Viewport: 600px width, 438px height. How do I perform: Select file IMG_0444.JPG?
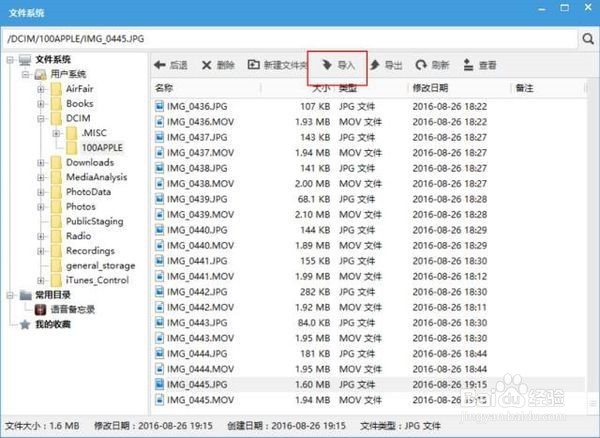point(197,353)
